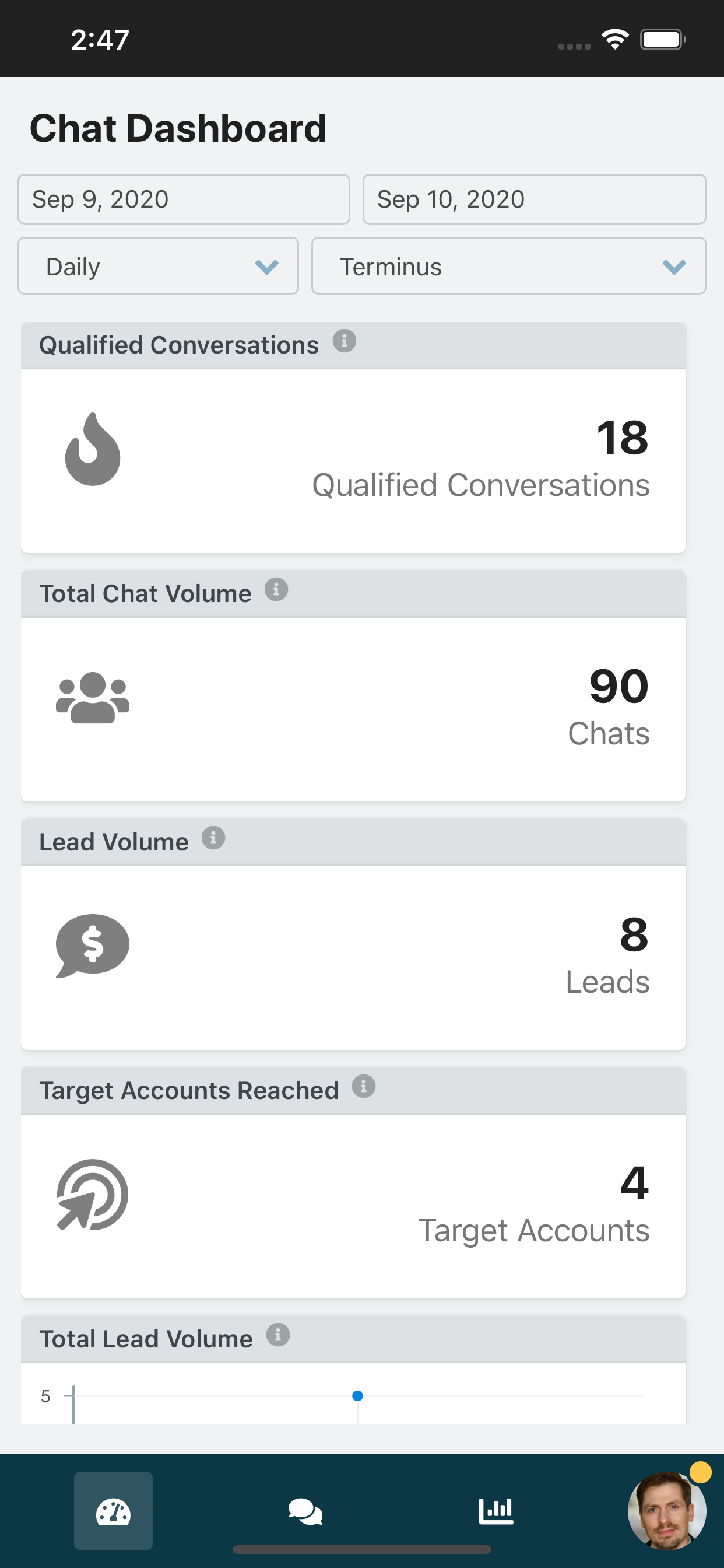
Task: Open the bar chart reports tab
Action: pyautogui.click(x=496, y=1511)
